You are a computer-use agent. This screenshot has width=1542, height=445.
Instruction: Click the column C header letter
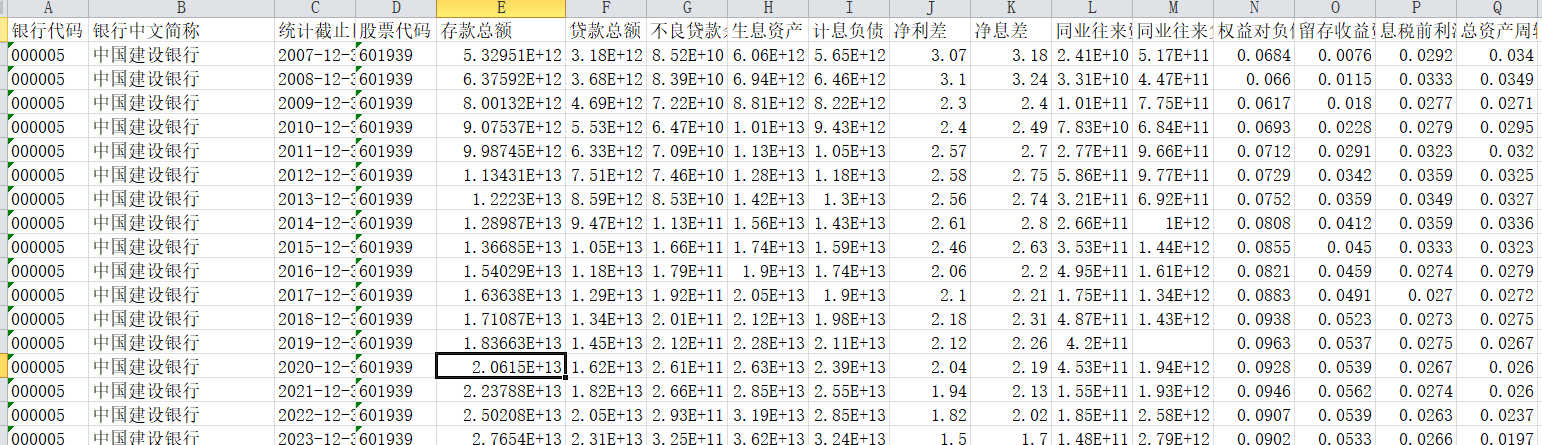tap(315, 9)
